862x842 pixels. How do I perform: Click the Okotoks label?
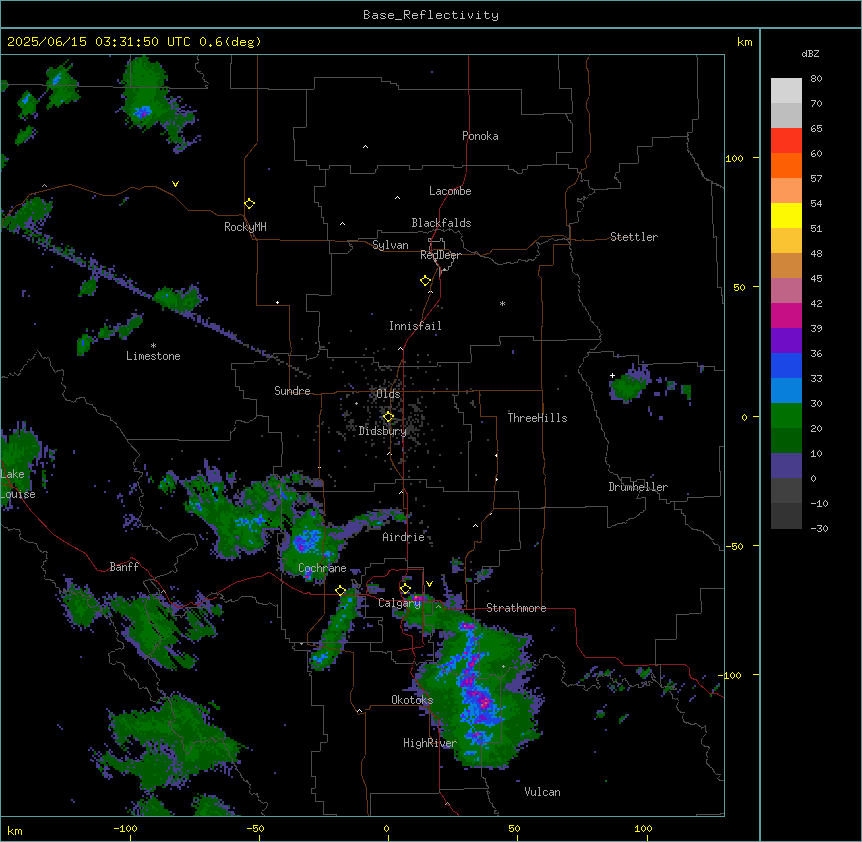[x=412, y=700]
